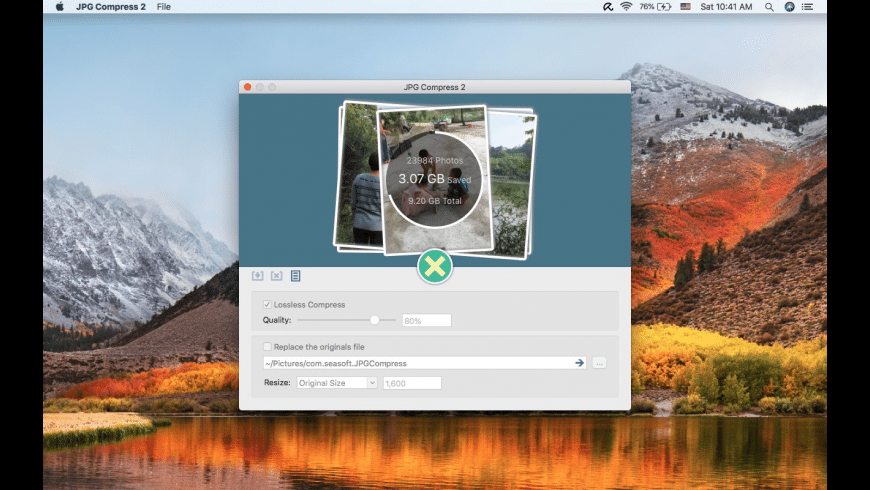870x490 pixels.
Task: Click the center photo thumbnail in stack
Action: (434, 179)
